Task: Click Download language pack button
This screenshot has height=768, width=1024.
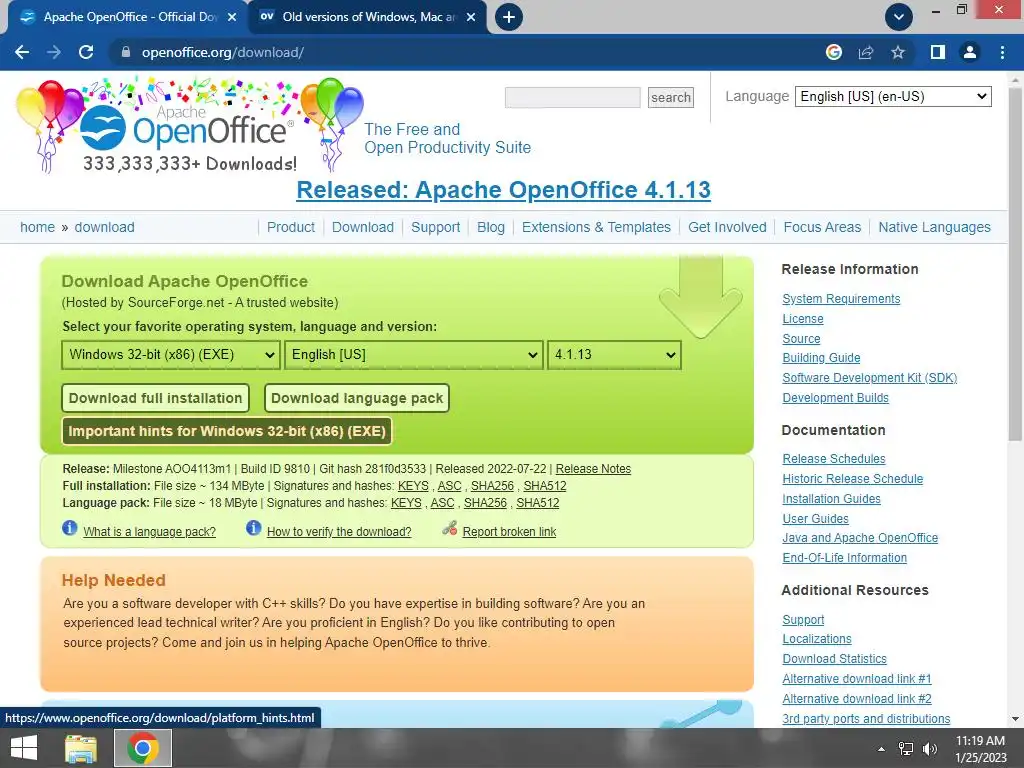Action: click(357, 398)
